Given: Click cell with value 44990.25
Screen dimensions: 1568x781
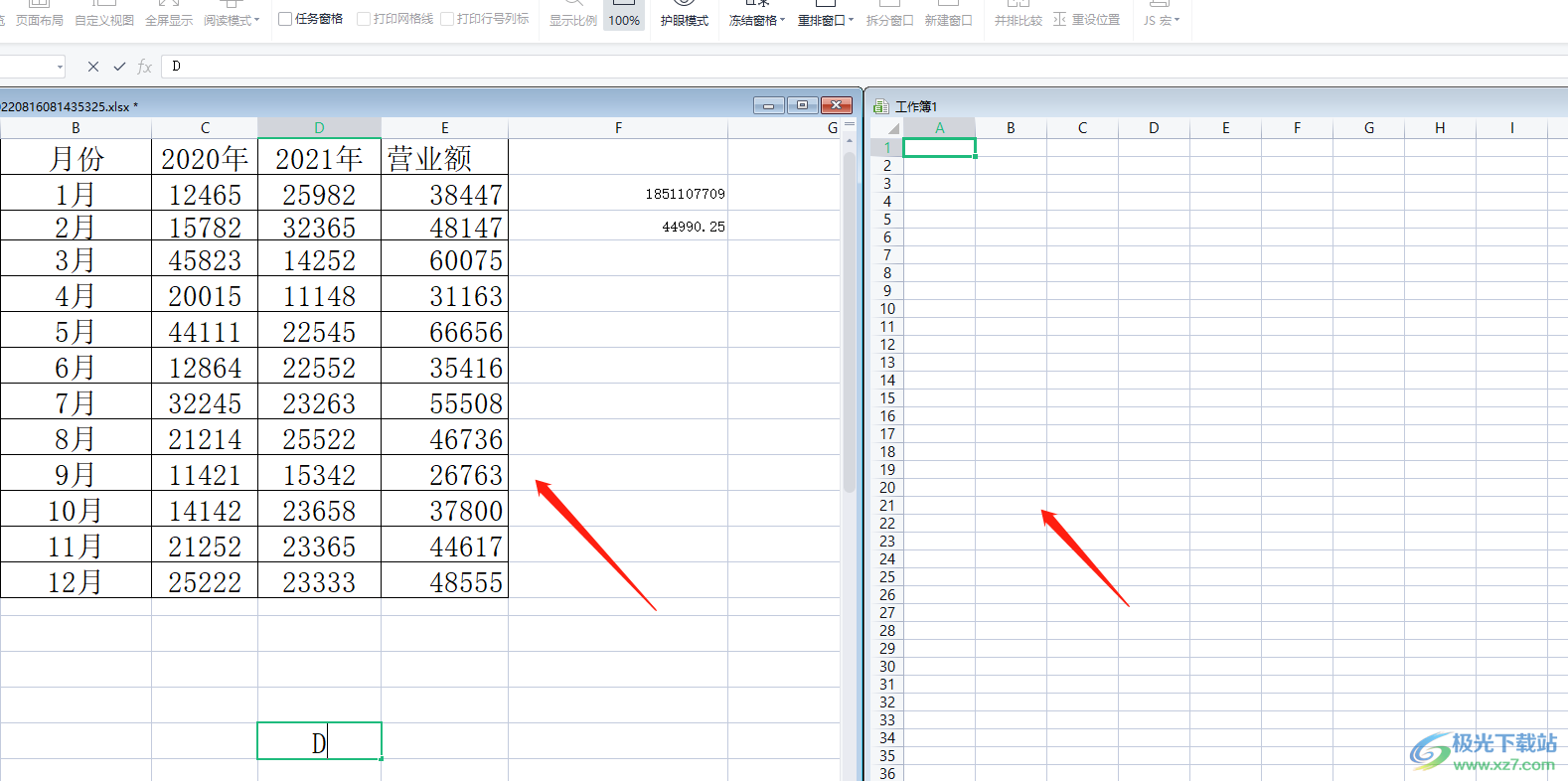Looking at the screenshot, I should [x=618, y=228].
